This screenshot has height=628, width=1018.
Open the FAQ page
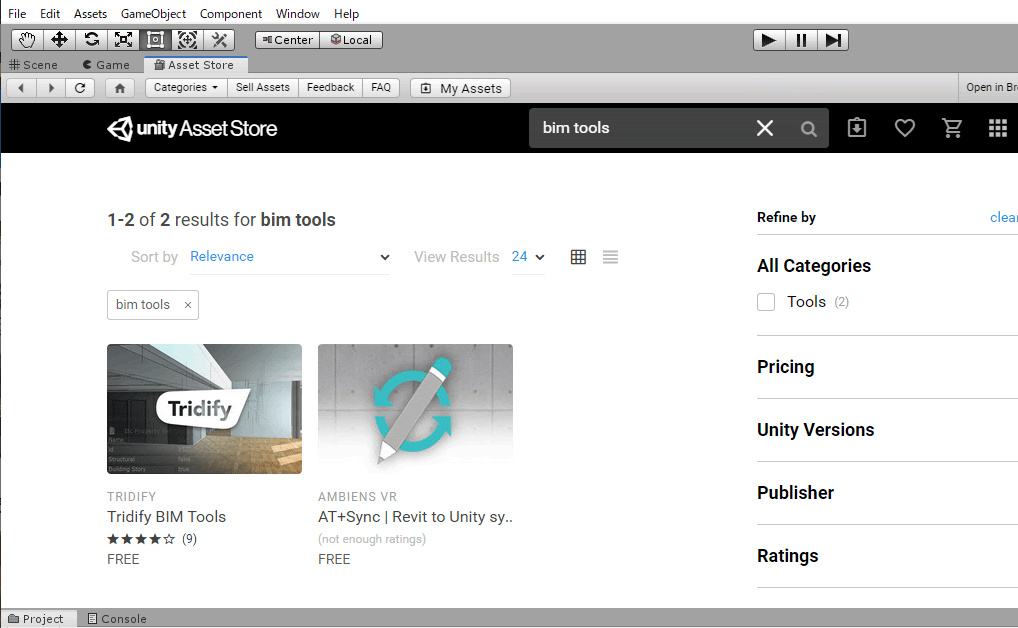(381, 88)
